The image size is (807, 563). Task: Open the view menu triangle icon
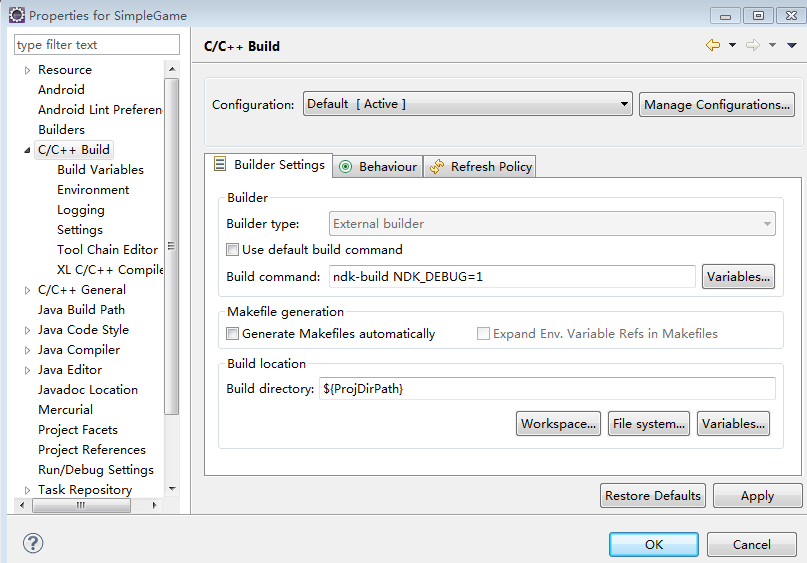[791, 45]
